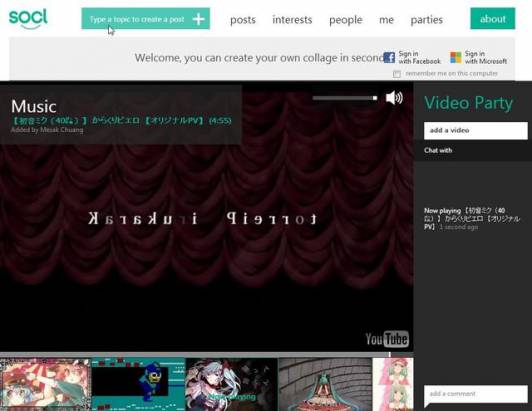Click the timeline marker above the thumbnails
The height and width of the screenshot is (411, 532).
[390, 354]
